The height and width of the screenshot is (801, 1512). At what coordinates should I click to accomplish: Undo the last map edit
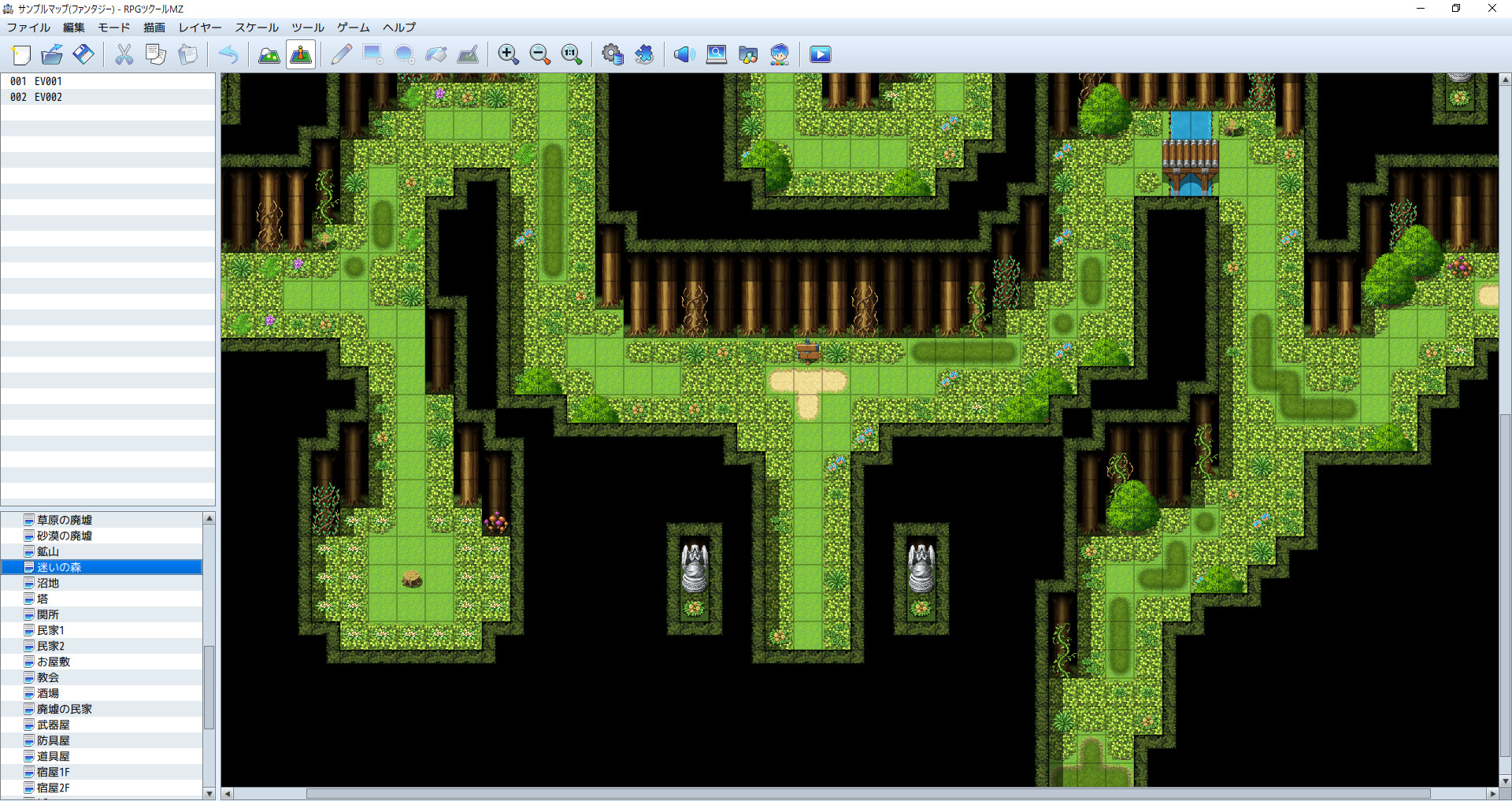tap(228, 54)
